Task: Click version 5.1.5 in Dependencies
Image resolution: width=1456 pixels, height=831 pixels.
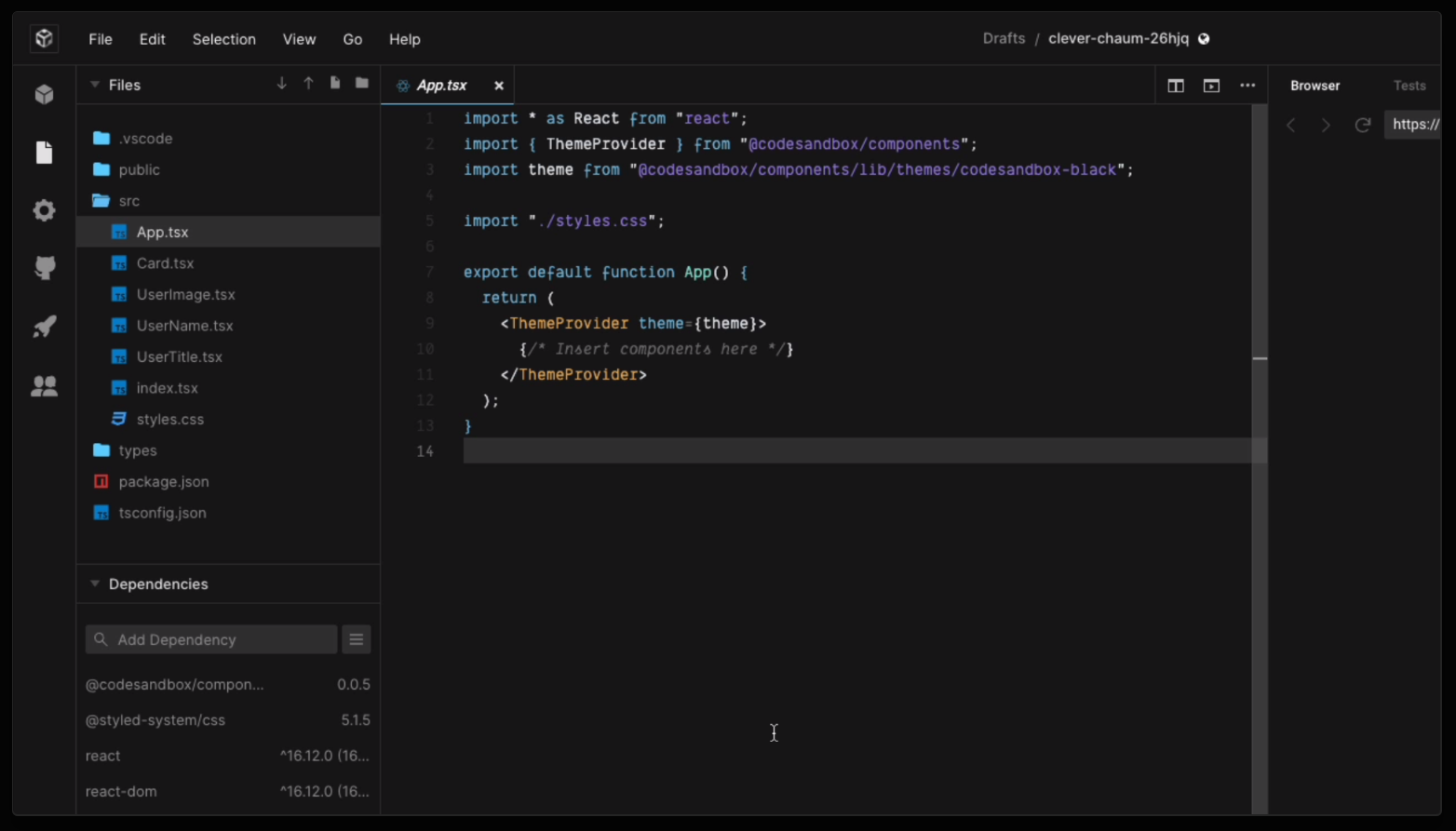Action: click(356, 720)
